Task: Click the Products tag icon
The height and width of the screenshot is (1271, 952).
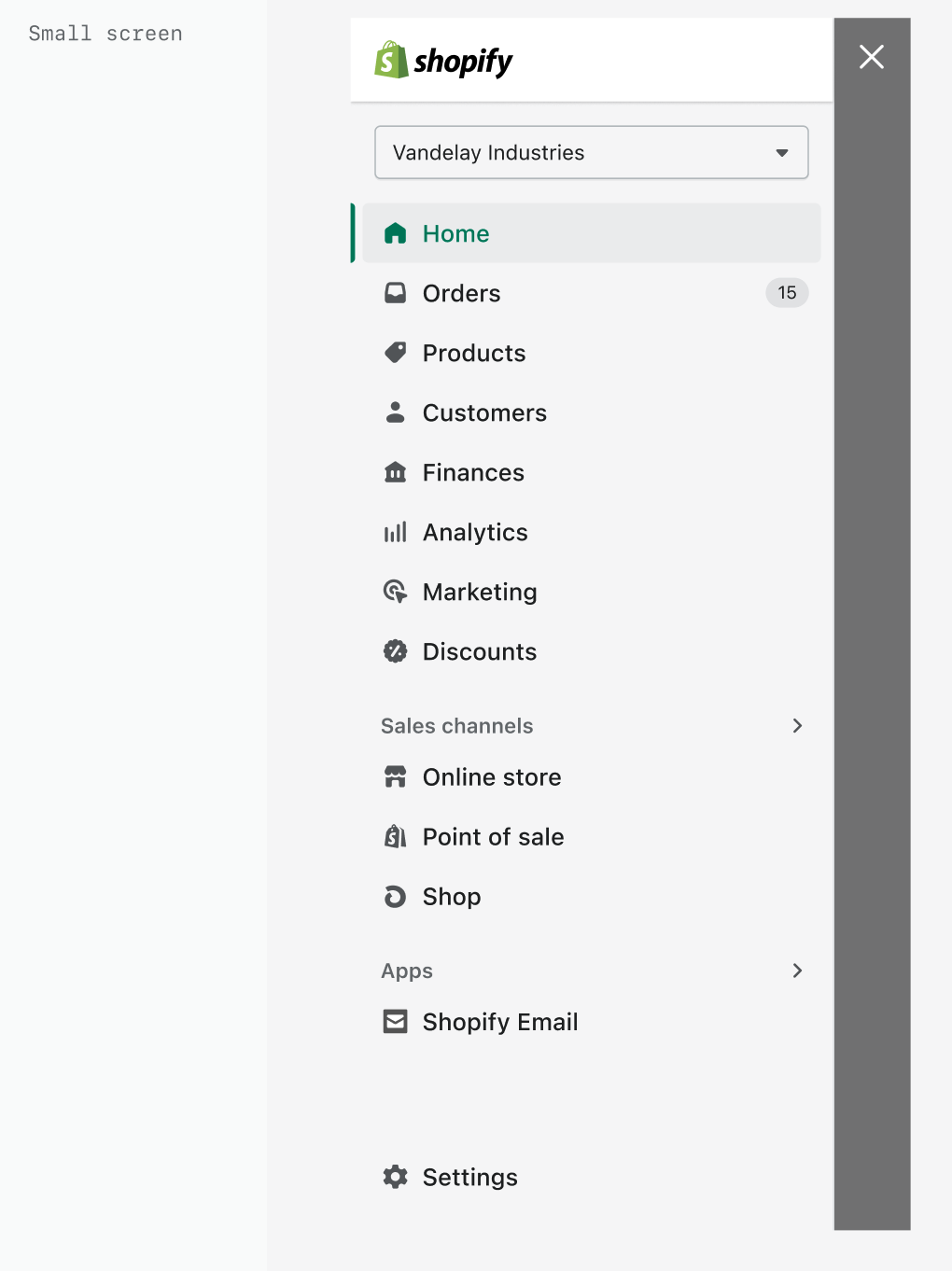Action: click(x=396, y=353)
